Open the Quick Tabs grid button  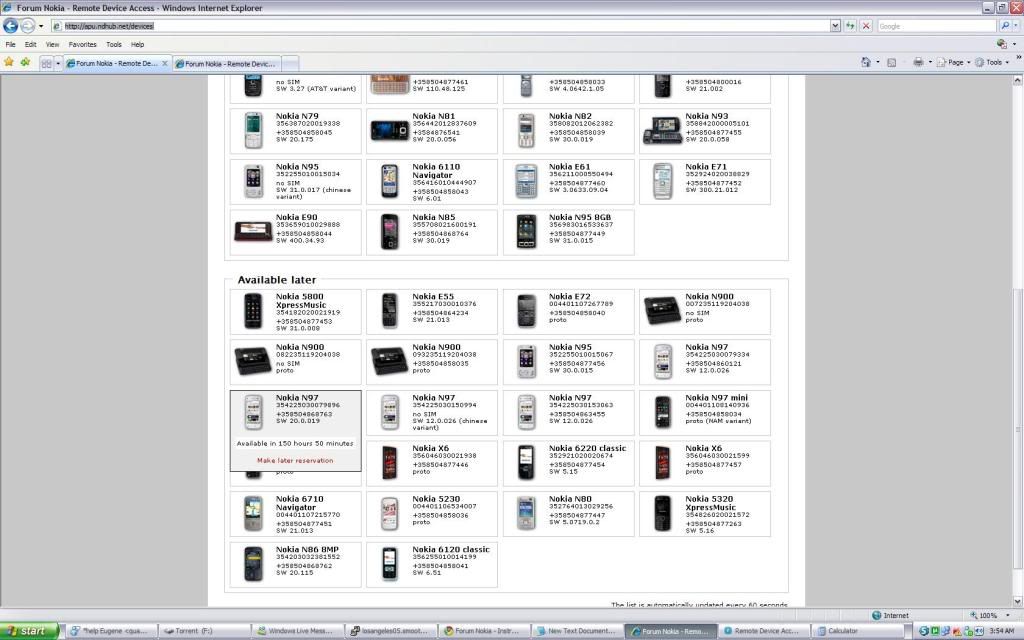(x=46, y=63)
